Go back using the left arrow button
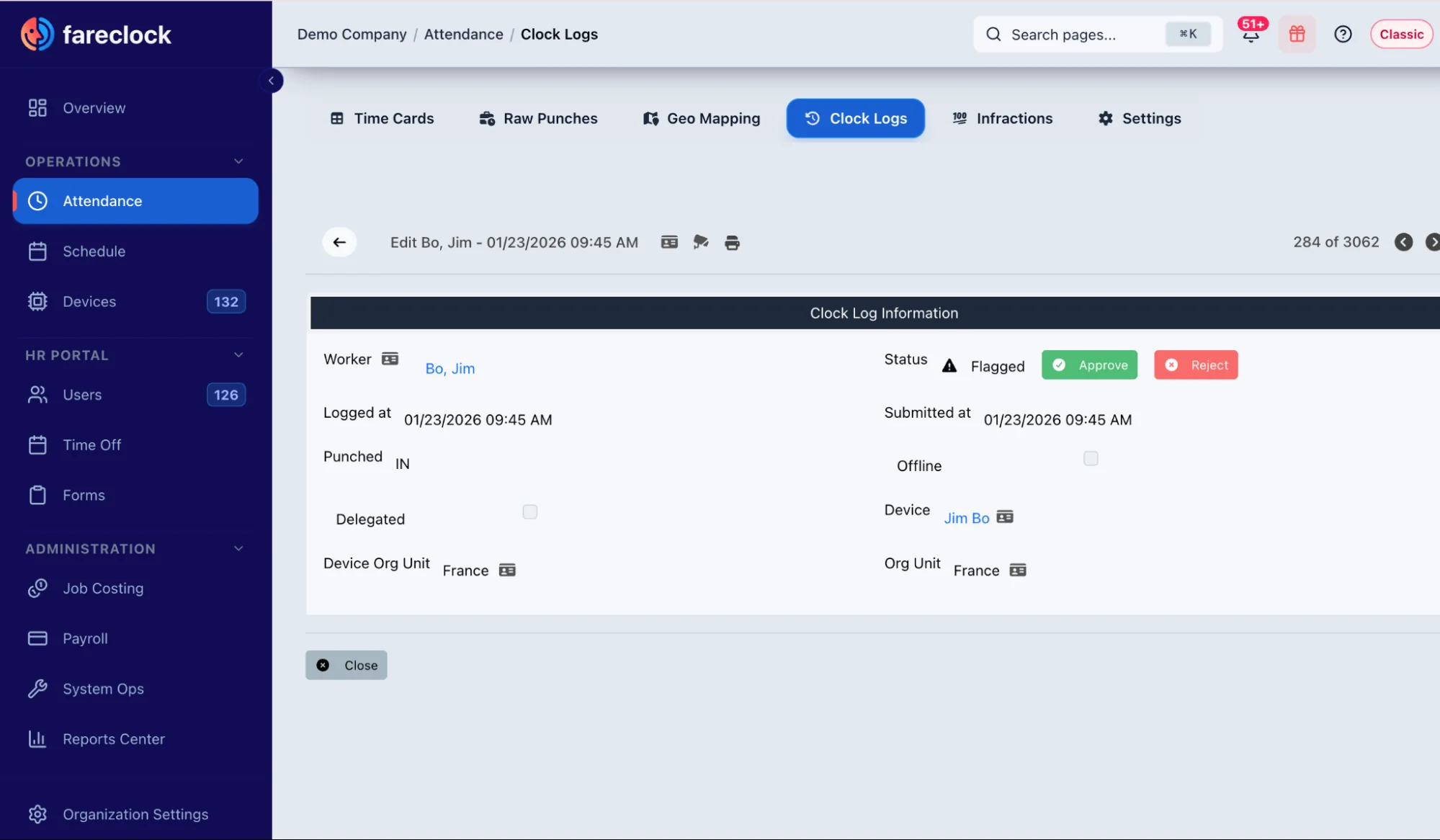 click(x=339, y=242)
